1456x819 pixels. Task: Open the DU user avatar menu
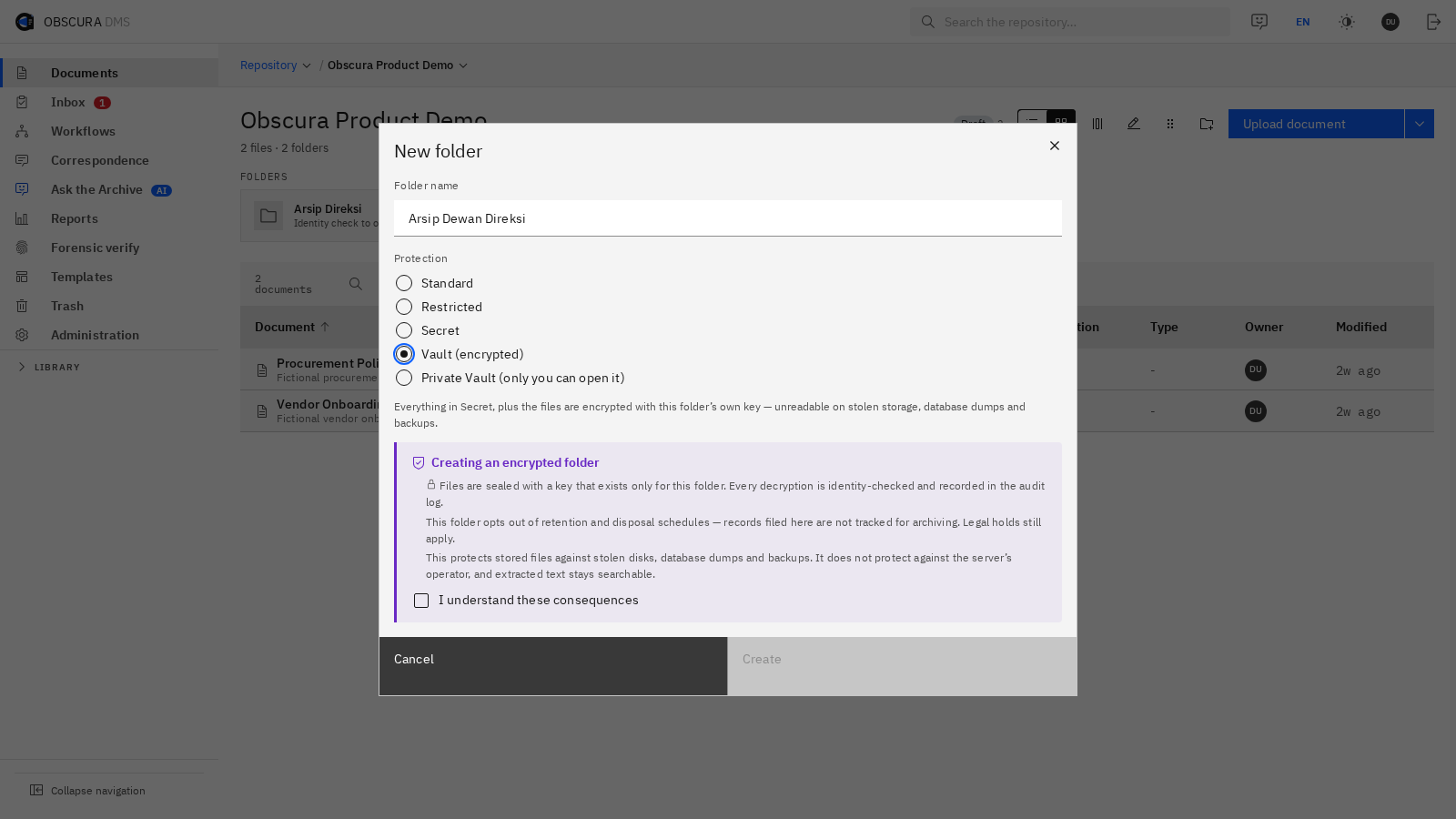tap(1390, 22)
